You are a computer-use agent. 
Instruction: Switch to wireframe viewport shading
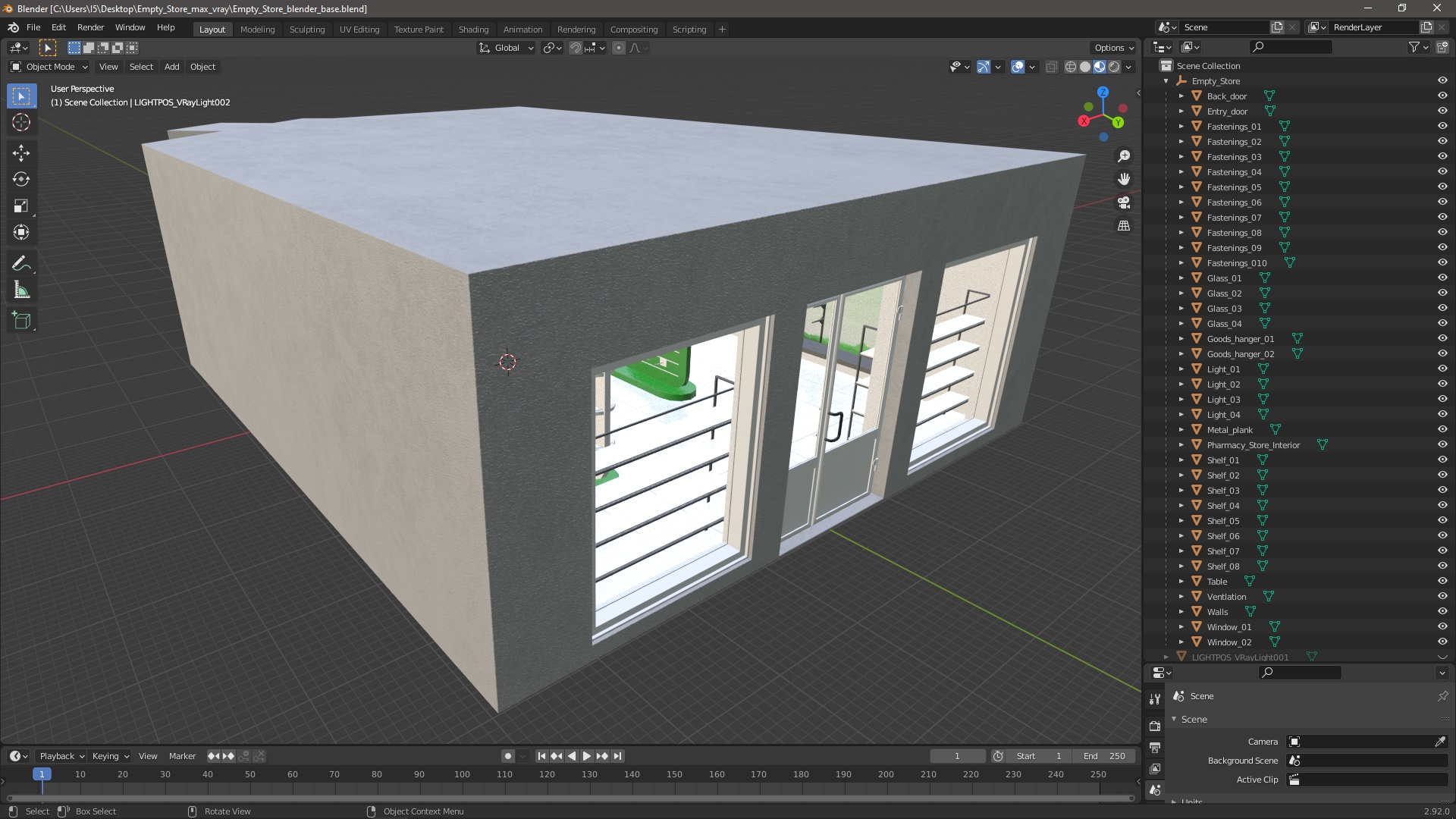coord(1071,67)
